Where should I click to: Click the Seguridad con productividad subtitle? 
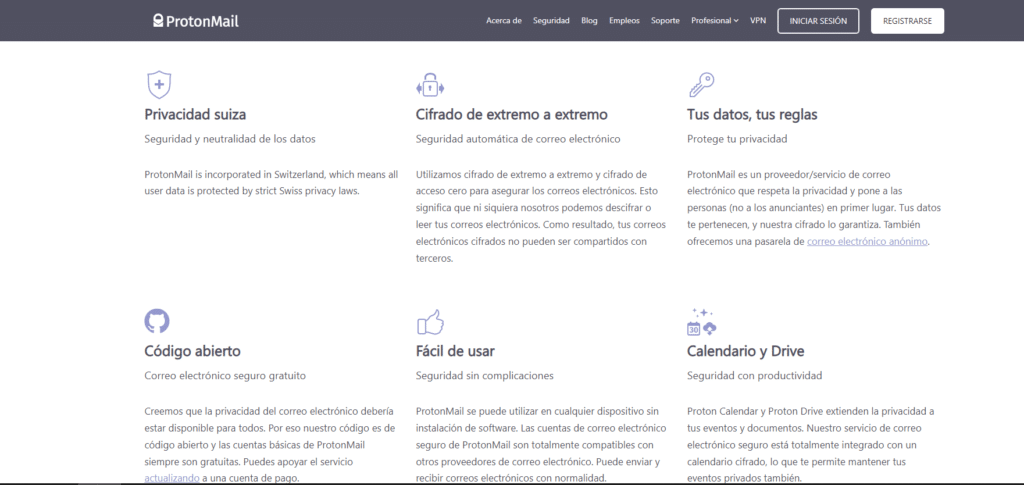click(754, 376)
